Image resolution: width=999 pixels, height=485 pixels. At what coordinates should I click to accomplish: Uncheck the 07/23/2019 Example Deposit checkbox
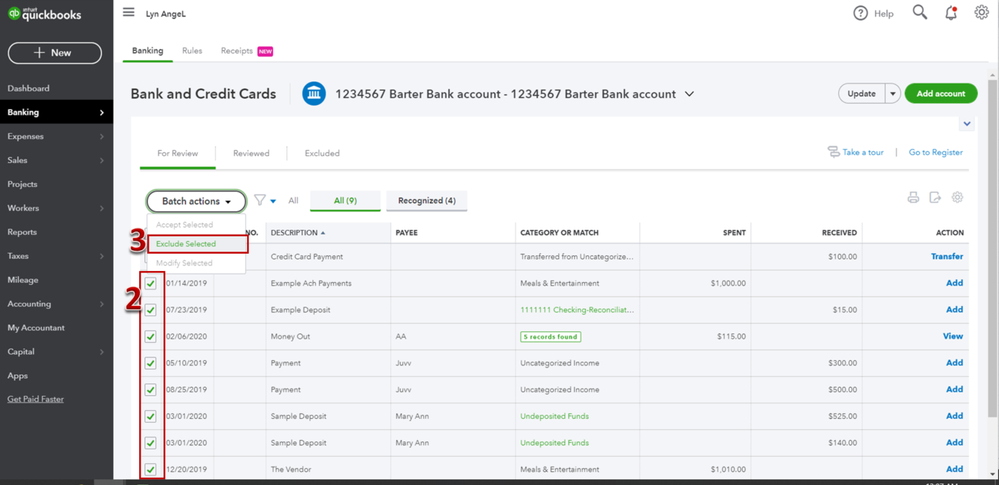(x=151, y=310)
